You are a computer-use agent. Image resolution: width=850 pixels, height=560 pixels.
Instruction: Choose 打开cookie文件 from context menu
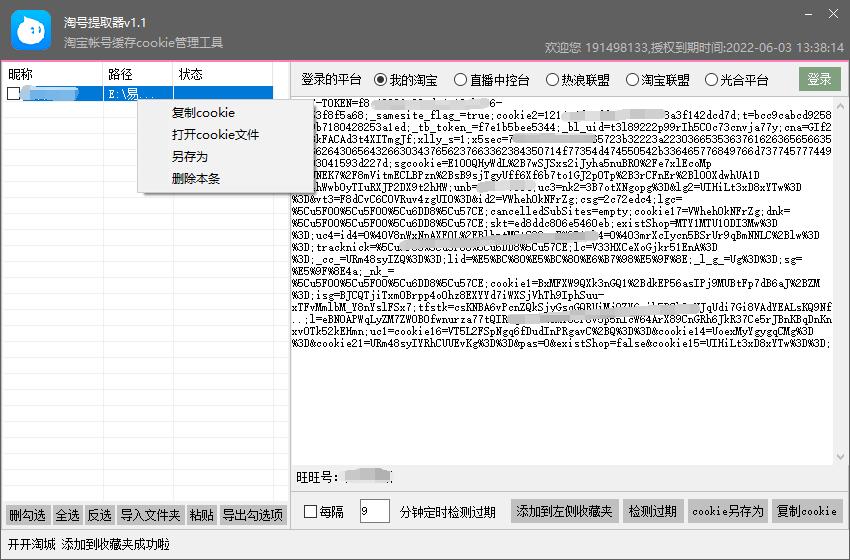click(215, 134)
